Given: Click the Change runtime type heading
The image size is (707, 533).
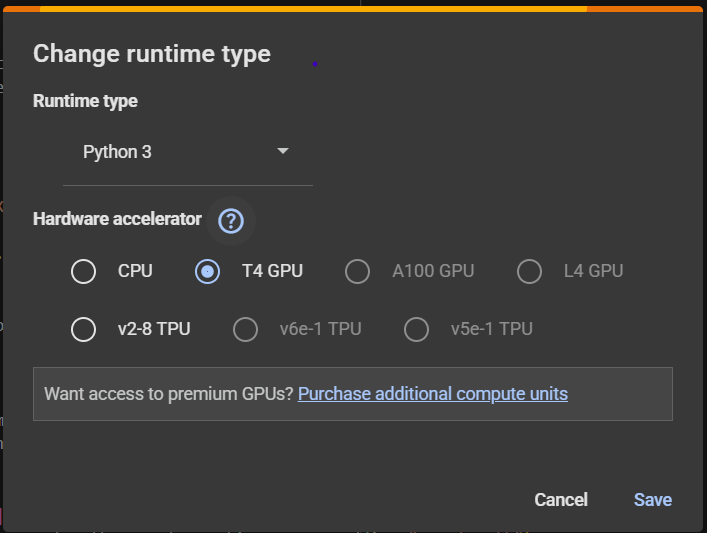Looking at the screenshot, I should click(x=152, y=55).
